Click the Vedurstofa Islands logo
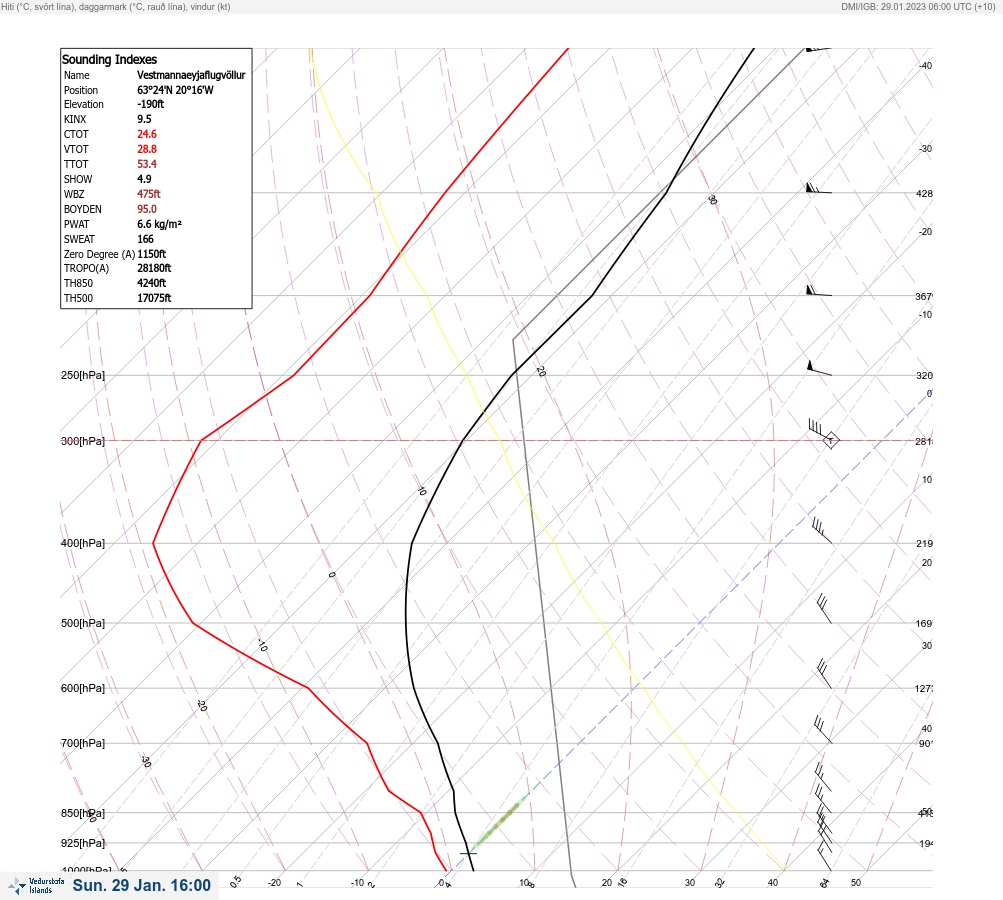Image resolution: width=1003 pixels, height=900 pixels. (36, 885)
